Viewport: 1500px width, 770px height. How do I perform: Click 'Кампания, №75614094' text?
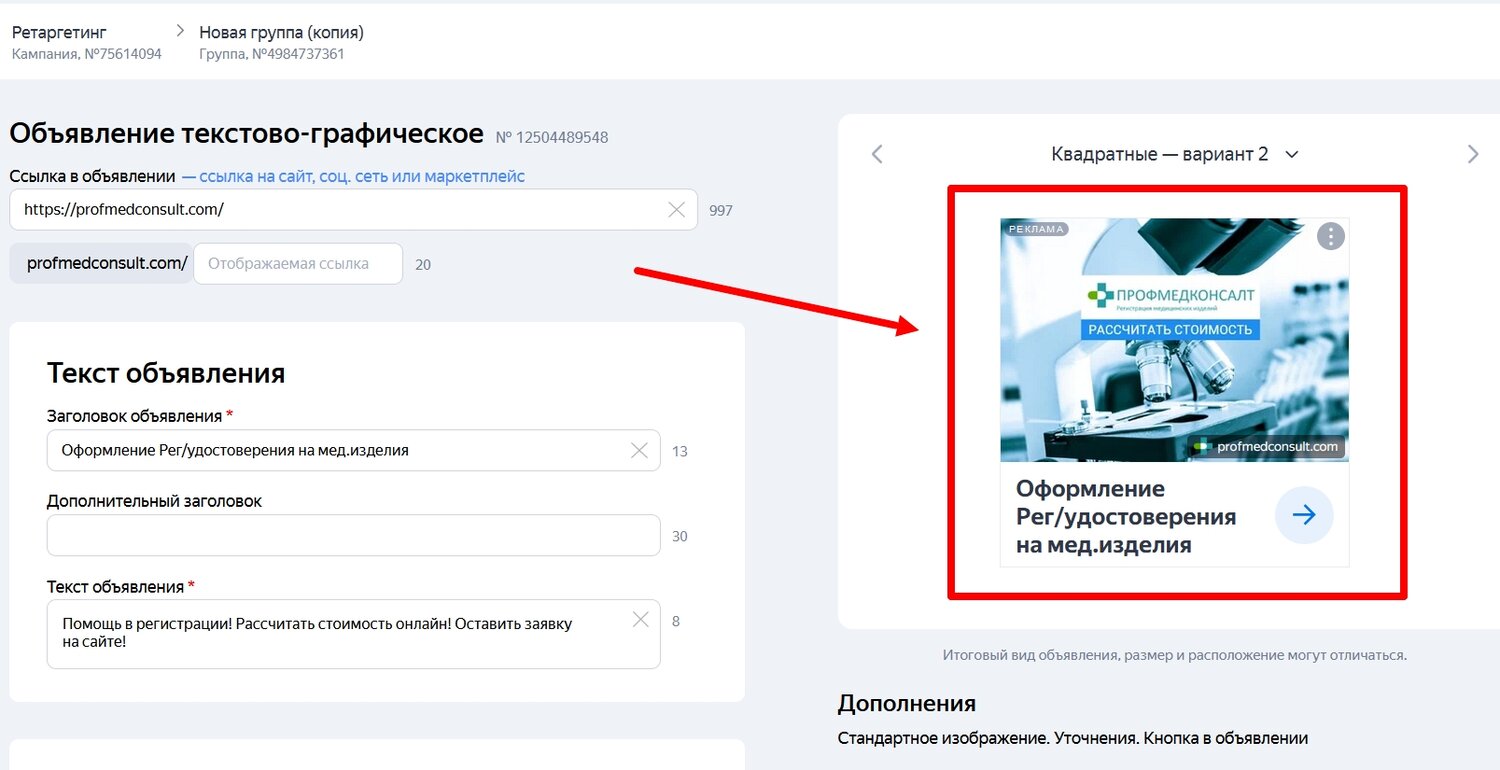click(87, 54)
